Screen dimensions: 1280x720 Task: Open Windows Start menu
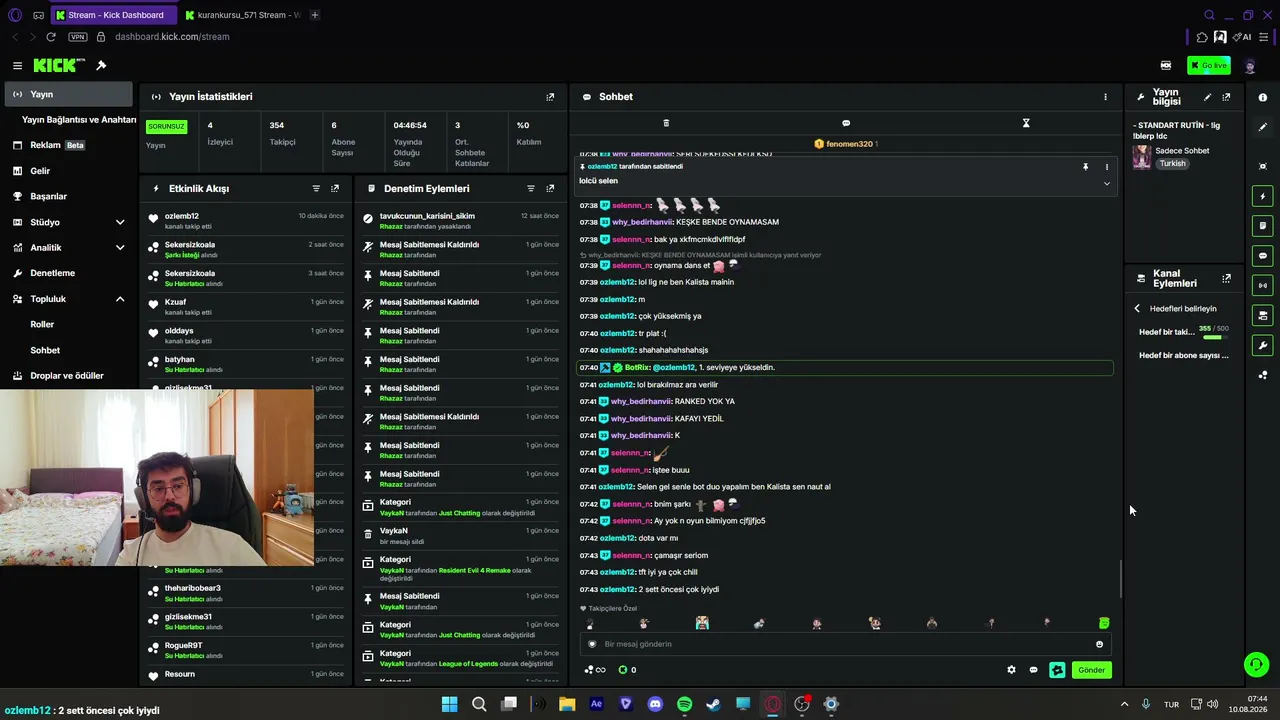[449, 704]
